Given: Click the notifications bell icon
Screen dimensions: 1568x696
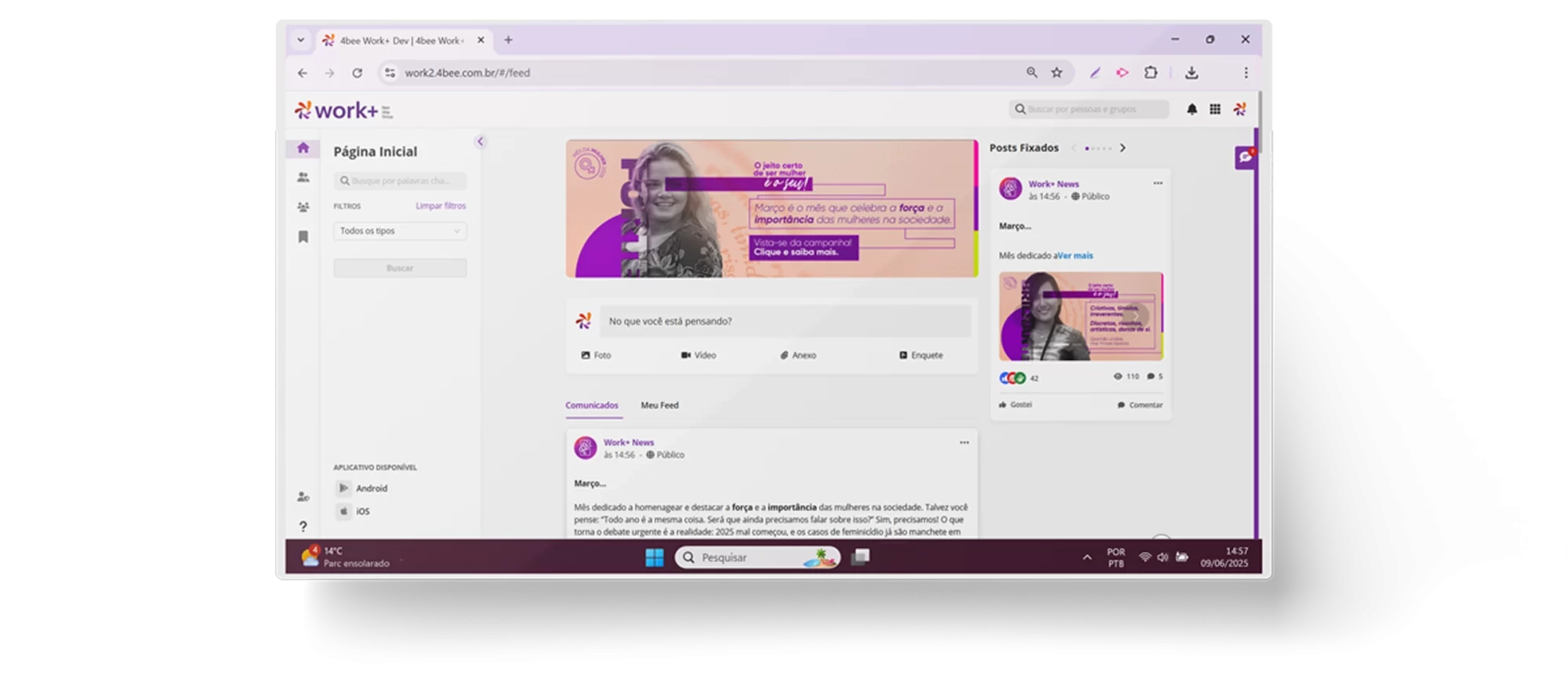Looking at the screenshot, I should tap(1192, 109).
